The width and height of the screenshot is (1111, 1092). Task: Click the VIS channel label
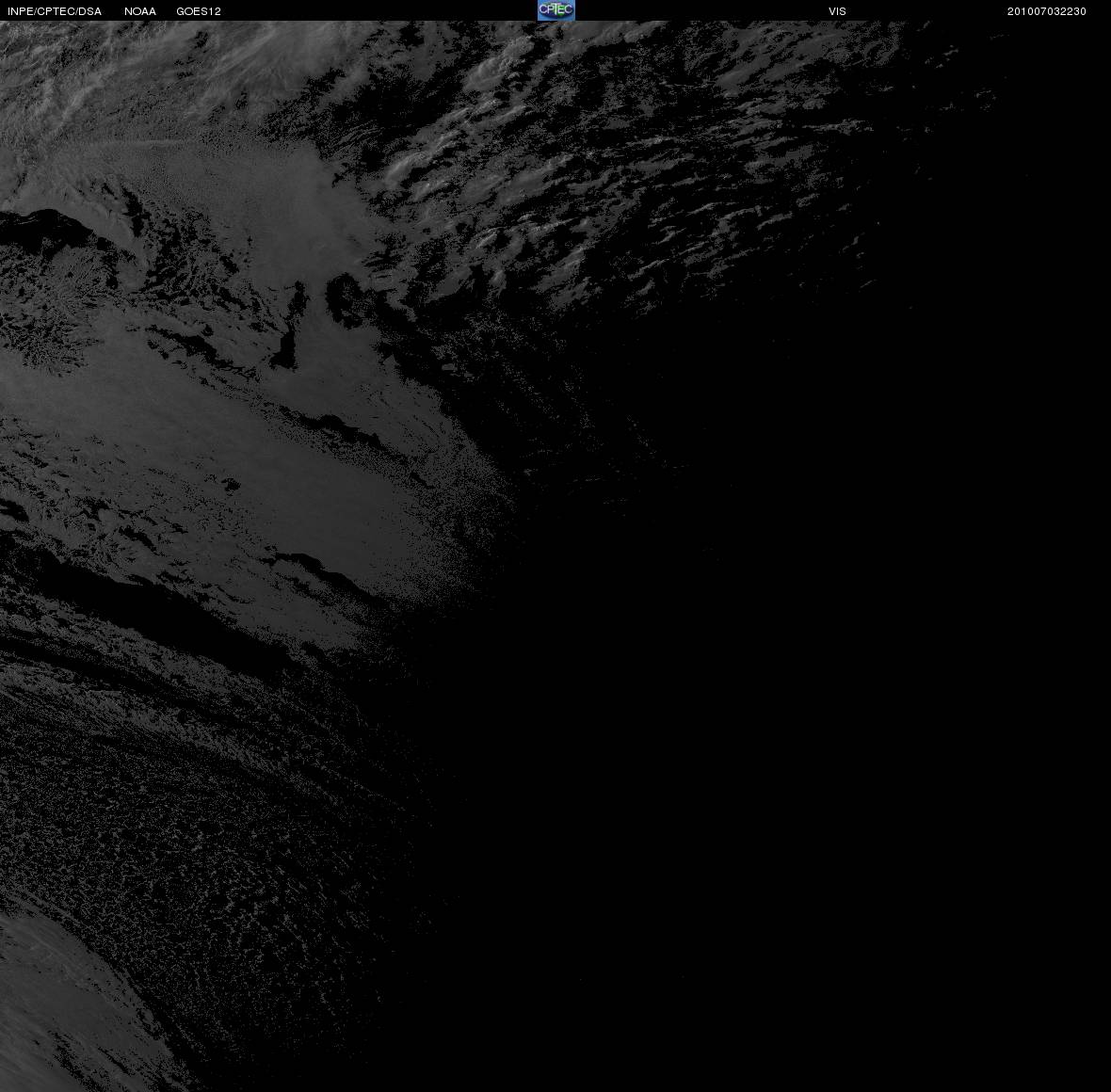(x=837, y=11)
